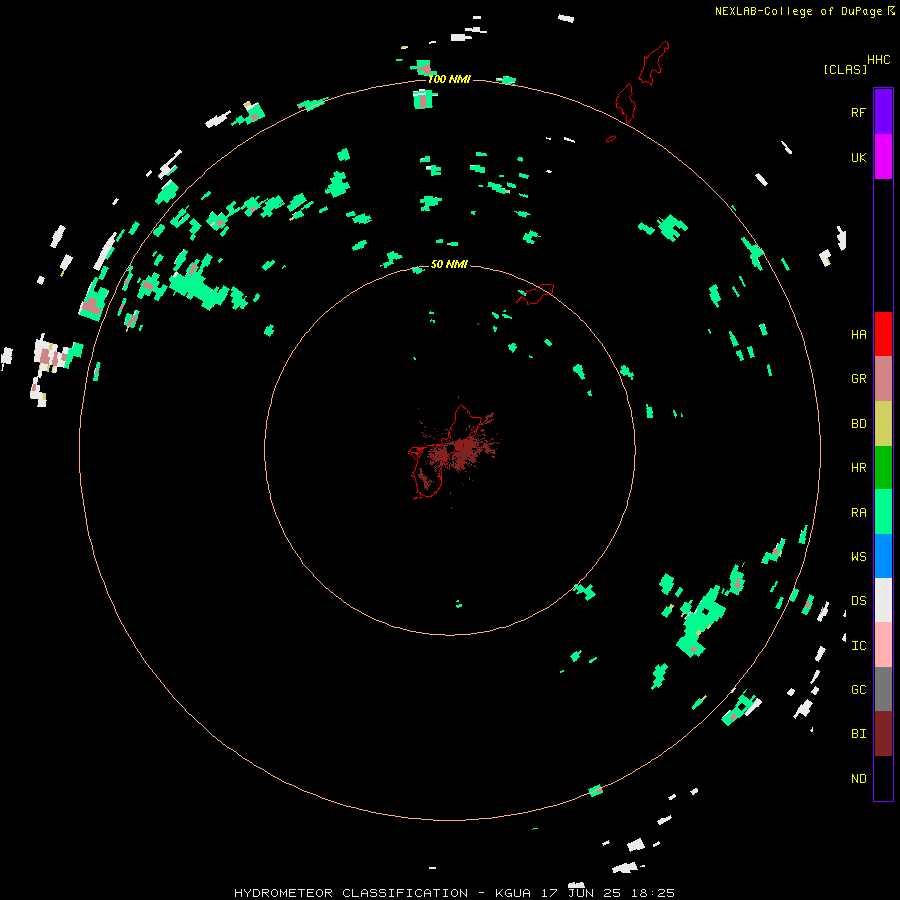Click the 'DS' legend label

tap(858, 601)
